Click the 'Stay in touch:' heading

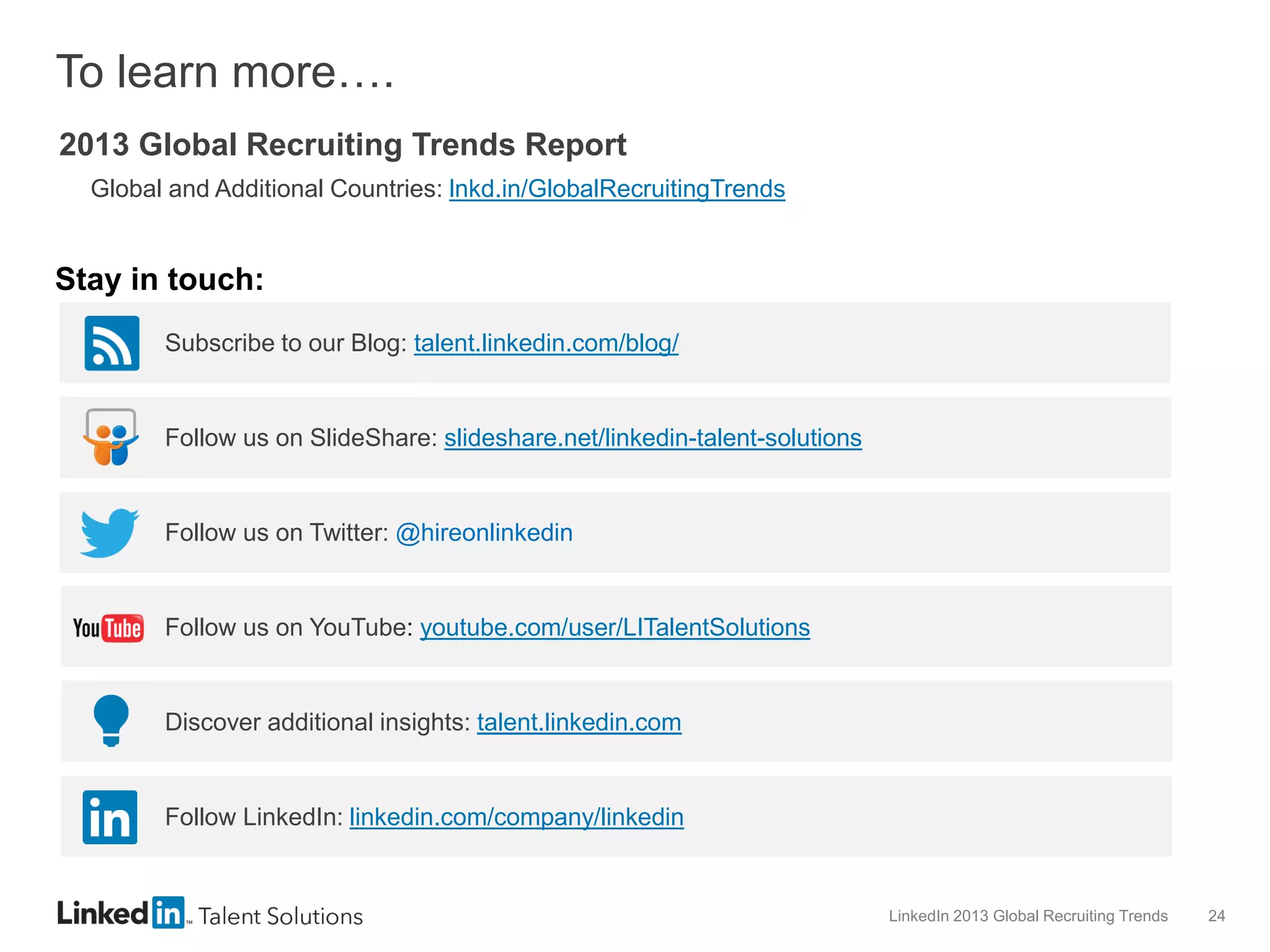[159, 279]
